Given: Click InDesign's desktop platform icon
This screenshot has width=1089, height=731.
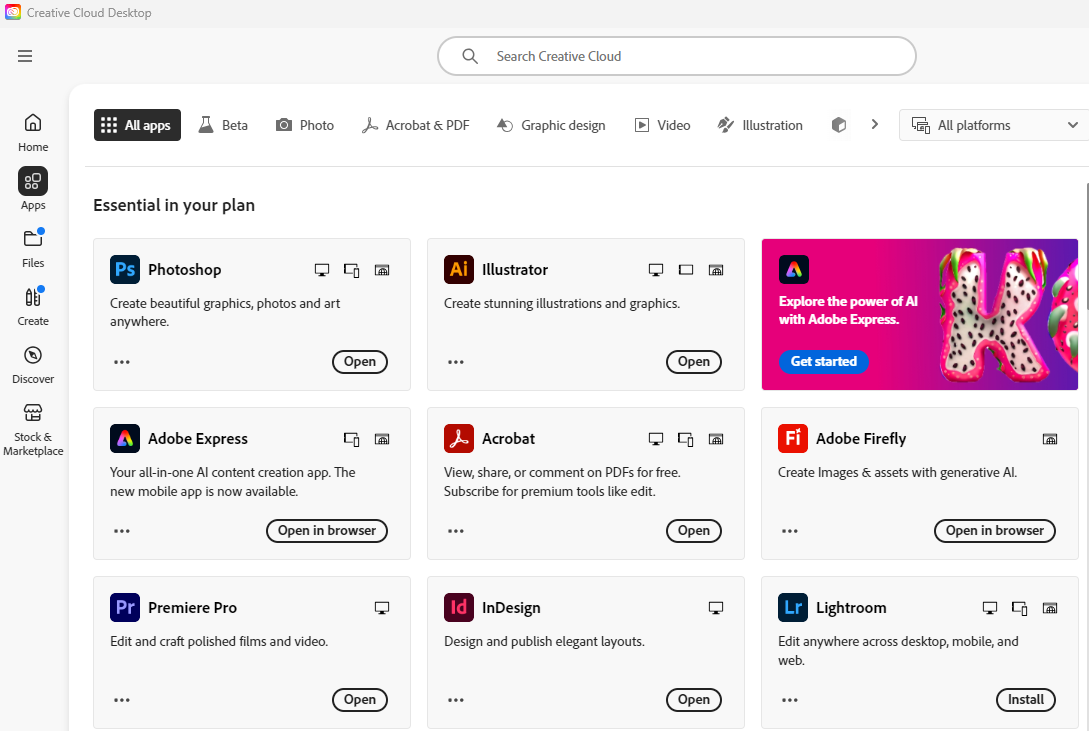Looking at the screenshot, I should [x=716, y=608].
